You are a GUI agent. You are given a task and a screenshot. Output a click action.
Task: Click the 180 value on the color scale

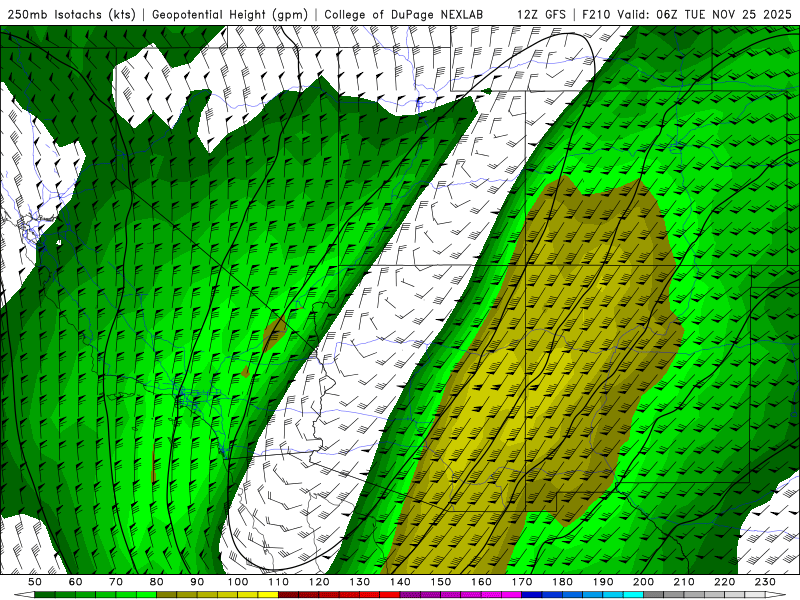click(x=562, y=582)
